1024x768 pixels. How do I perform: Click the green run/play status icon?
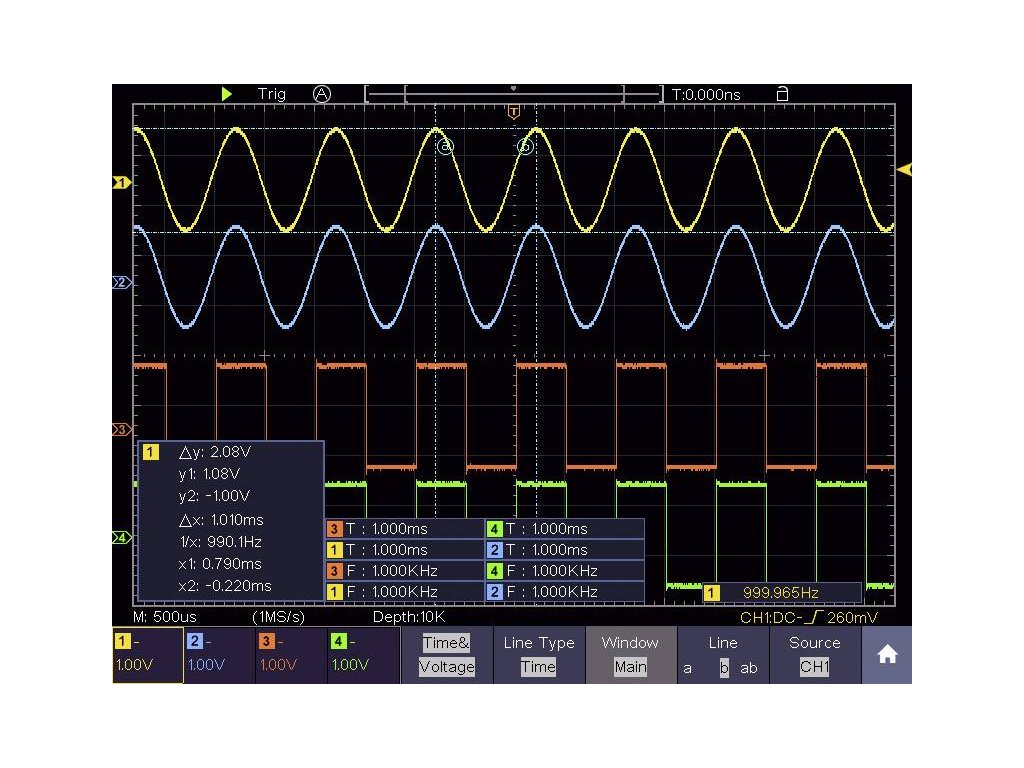[227, 94]
